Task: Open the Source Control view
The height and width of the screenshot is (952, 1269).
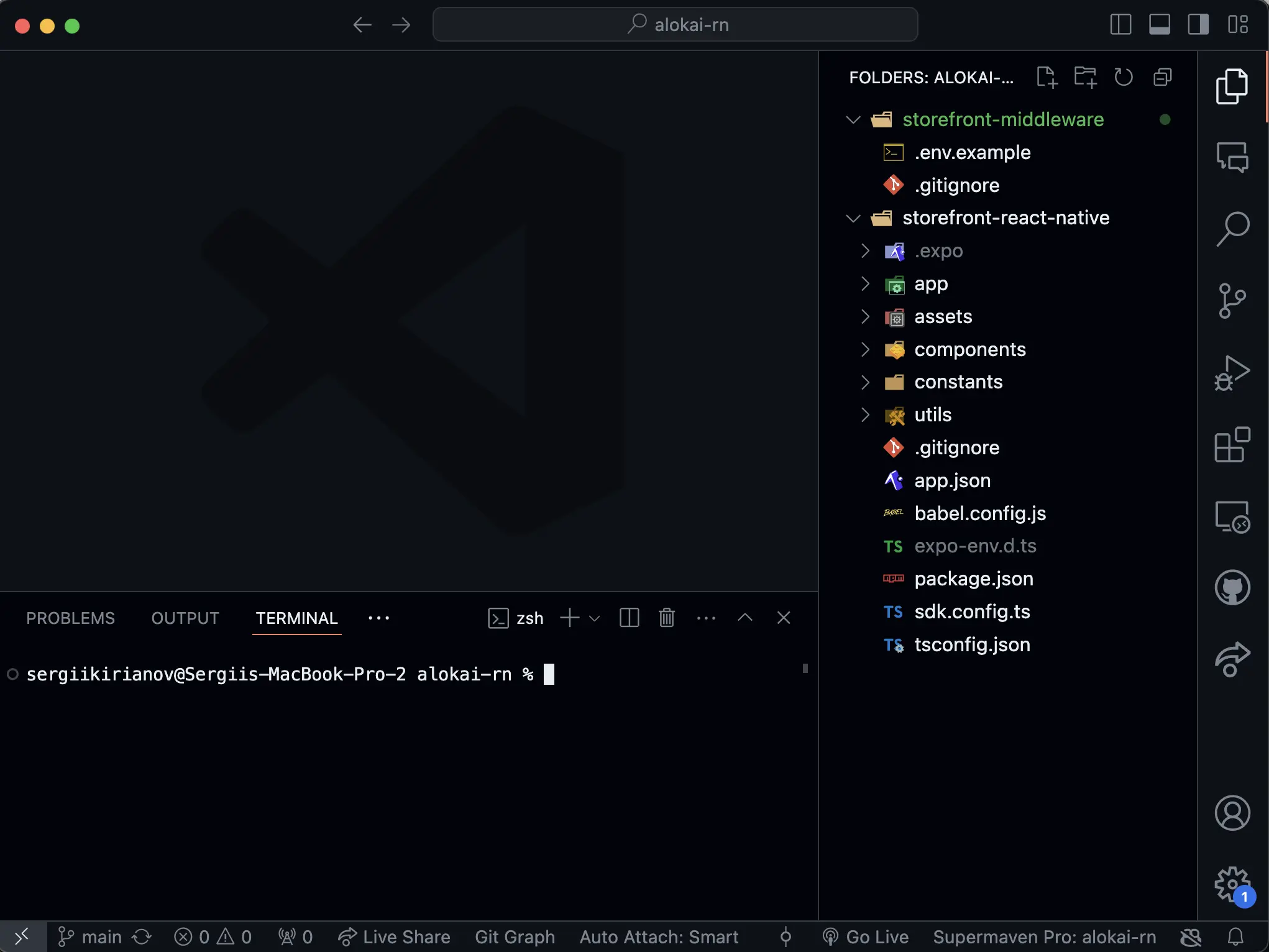Action: [x=1232, y=301]
